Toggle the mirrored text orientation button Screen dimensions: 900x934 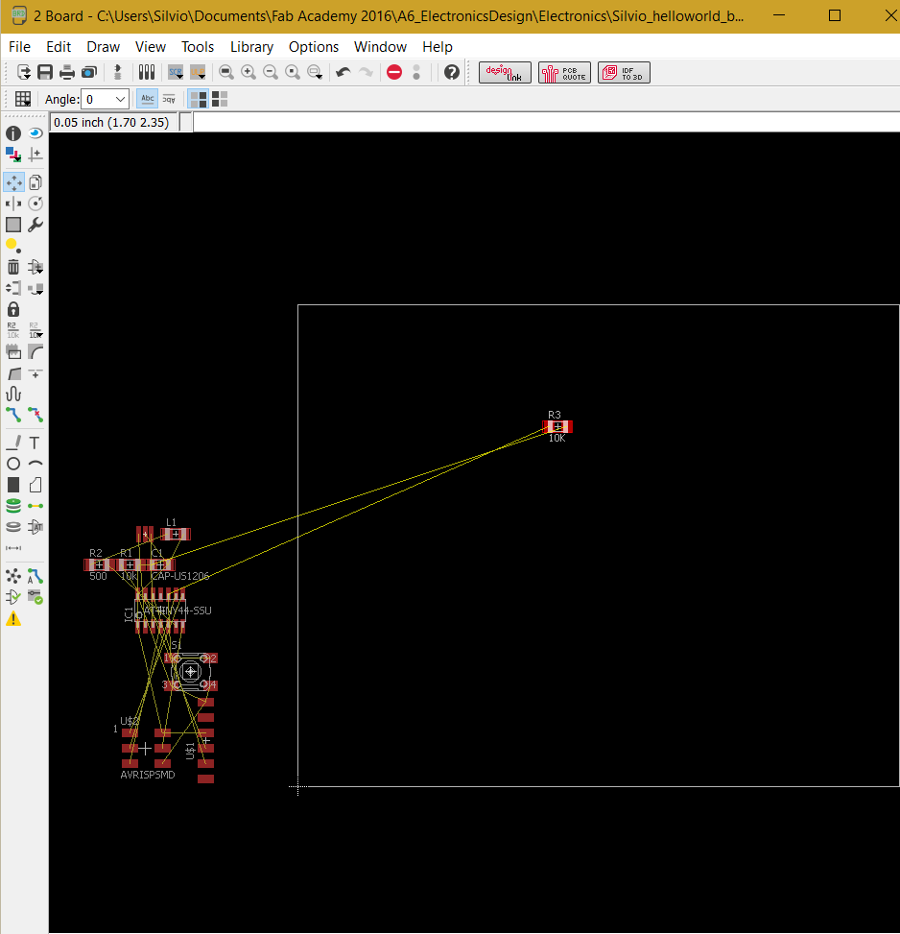coord(169,99)
